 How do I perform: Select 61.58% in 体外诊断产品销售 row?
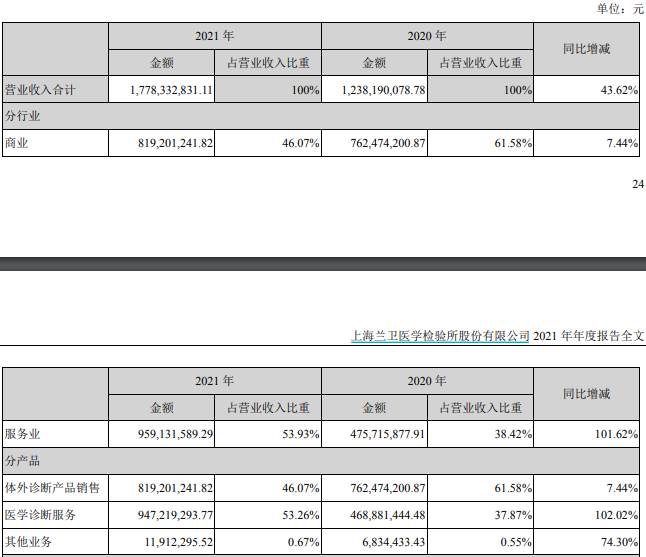click(x=513, y=488)
